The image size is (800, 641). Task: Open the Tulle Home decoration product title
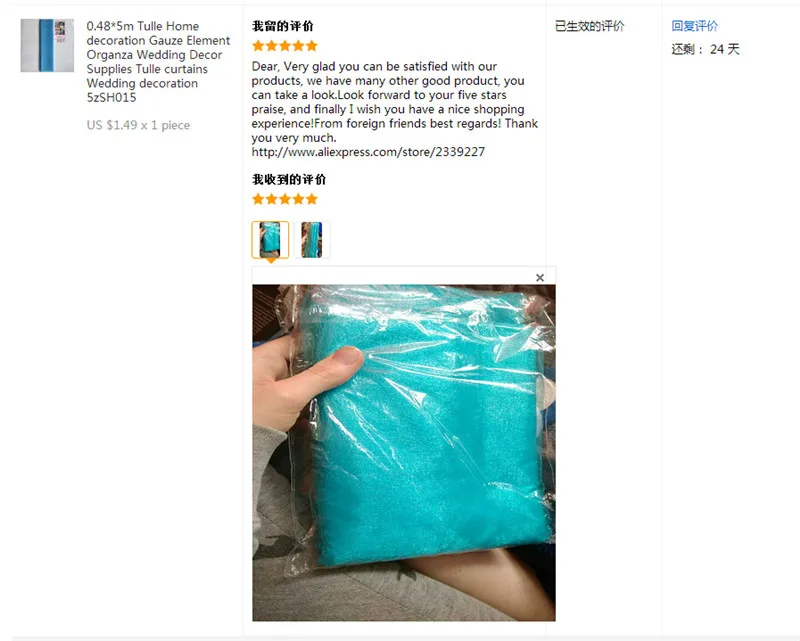coord(158,62)
